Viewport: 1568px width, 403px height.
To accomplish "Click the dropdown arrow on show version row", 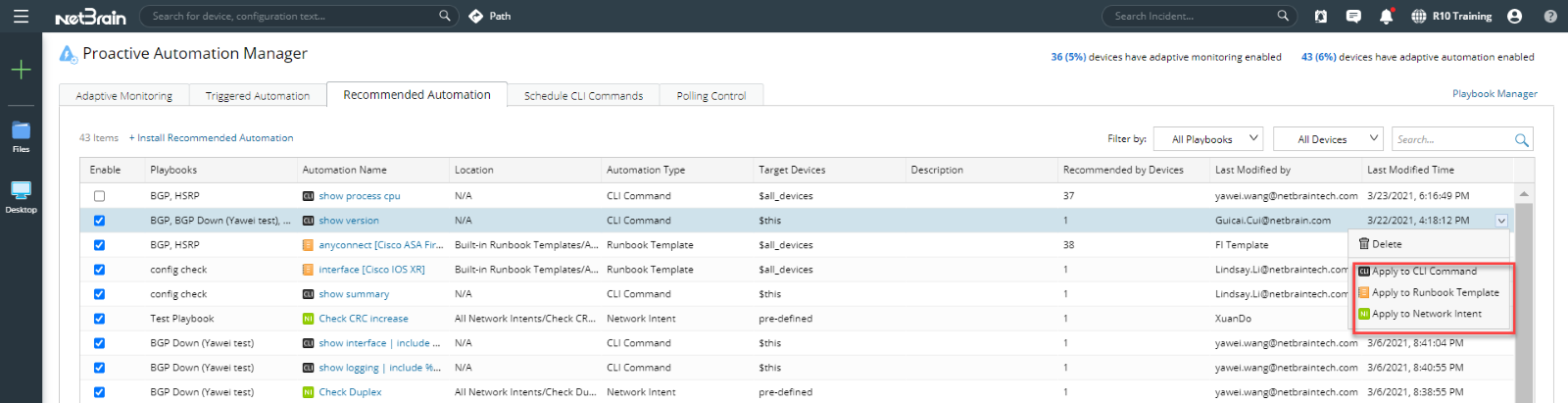I will (x=1501, y=221).
